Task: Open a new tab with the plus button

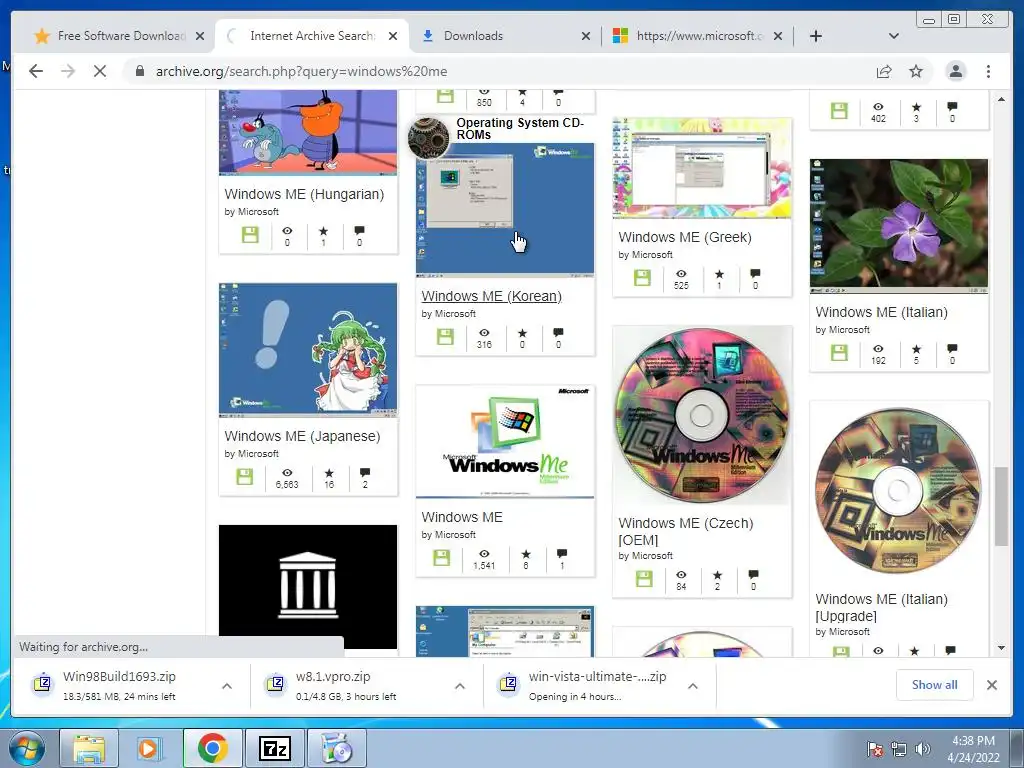Action: (x=816, y=36)
